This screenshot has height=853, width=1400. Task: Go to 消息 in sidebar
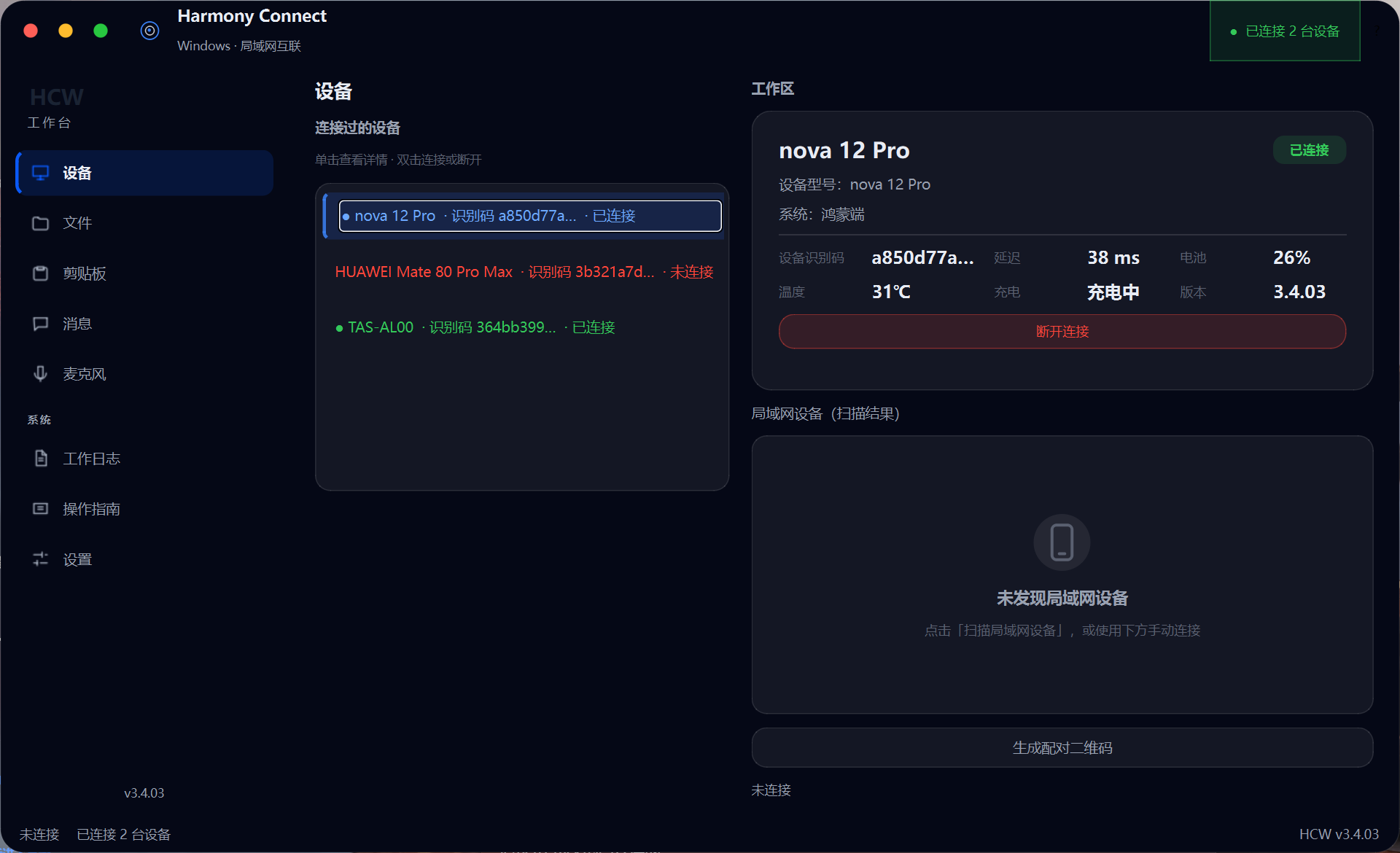tap(144, 324)
